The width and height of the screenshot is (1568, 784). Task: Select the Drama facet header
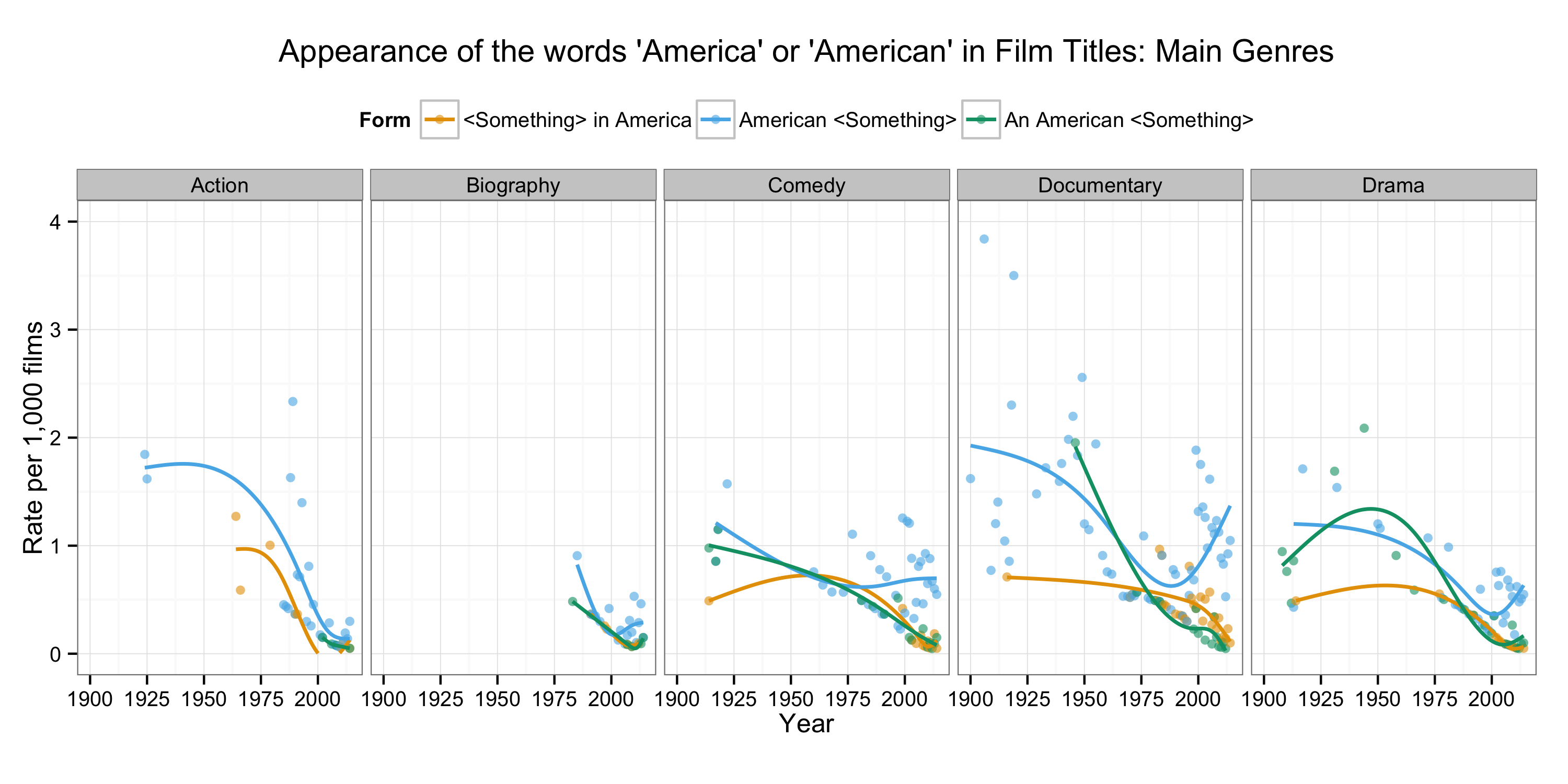[x=1393, y=185]
